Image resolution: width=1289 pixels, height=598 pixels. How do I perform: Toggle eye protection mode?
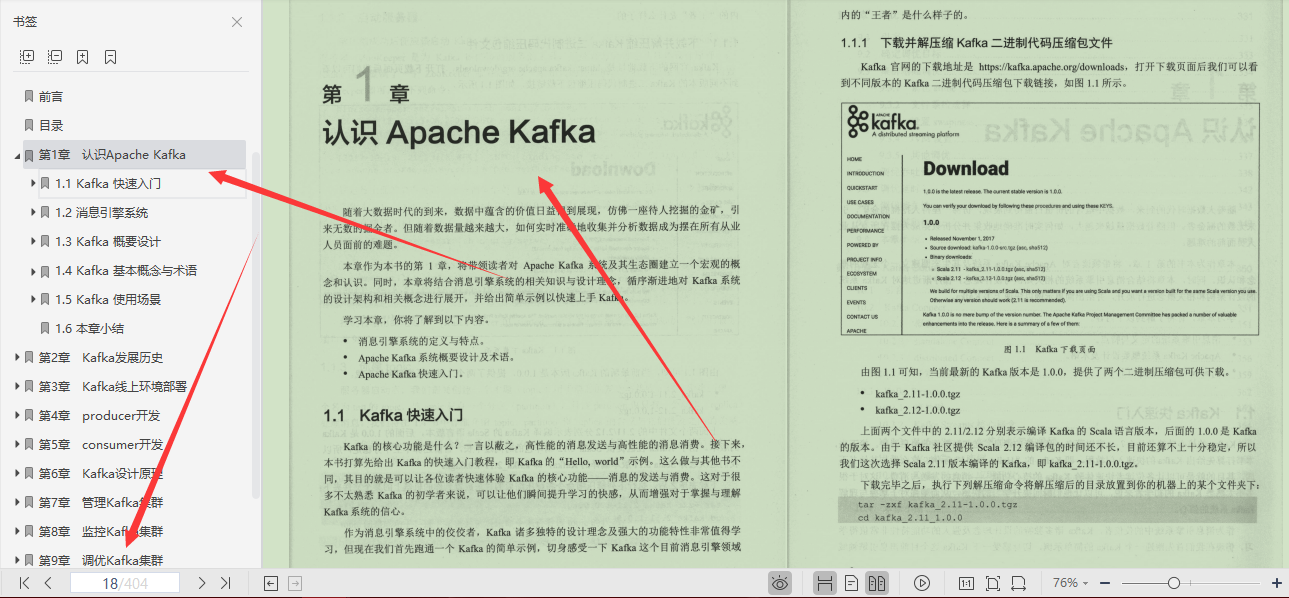pos(781,583)
